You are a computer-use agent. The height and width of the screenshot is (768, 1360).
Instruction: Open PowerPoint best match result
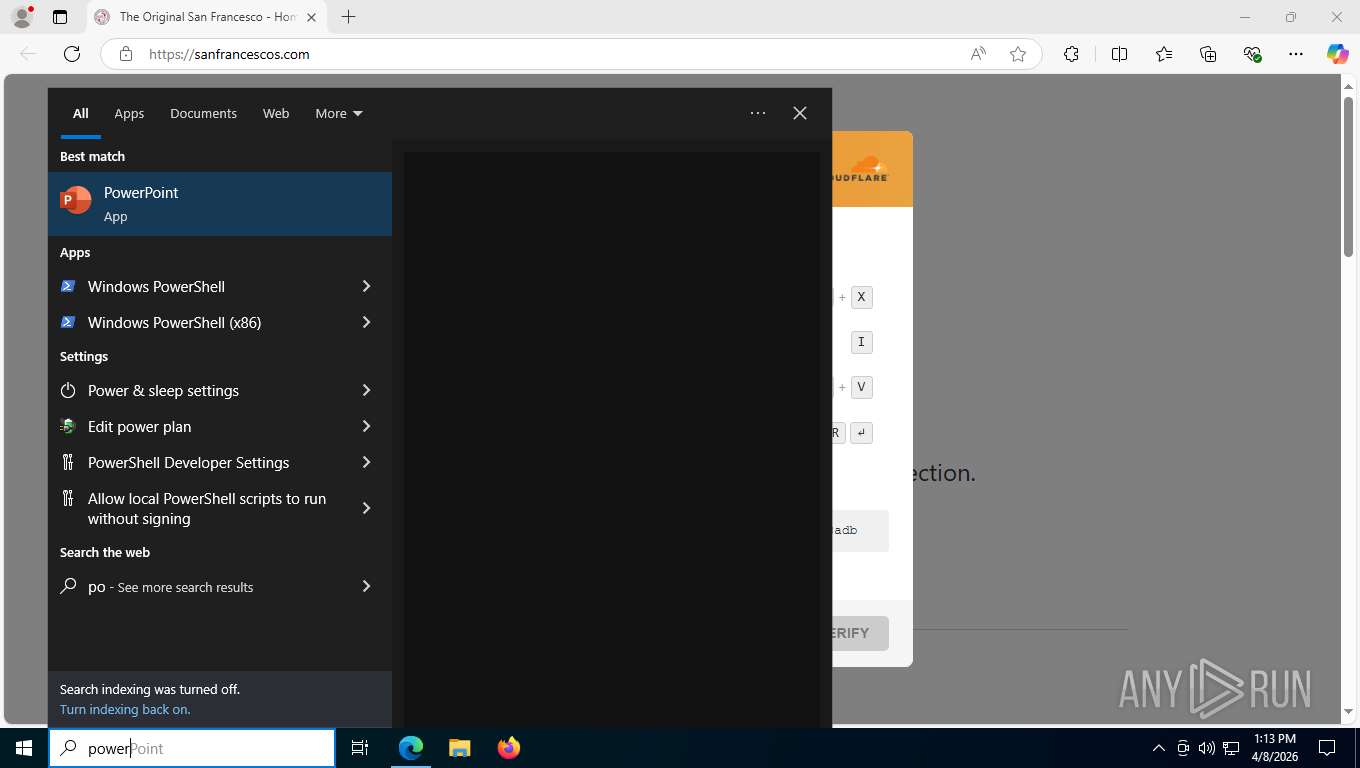coord(220,204)
